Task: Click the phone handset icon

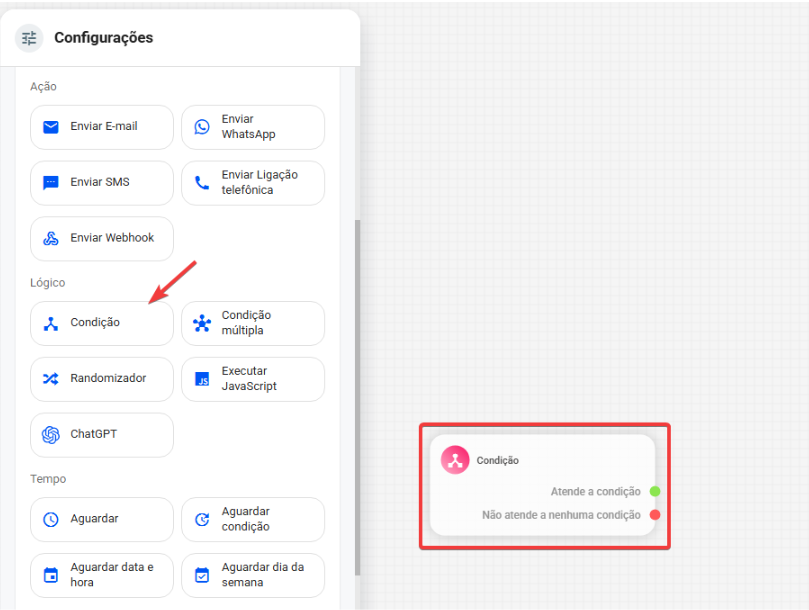Action: click(202, 182)
